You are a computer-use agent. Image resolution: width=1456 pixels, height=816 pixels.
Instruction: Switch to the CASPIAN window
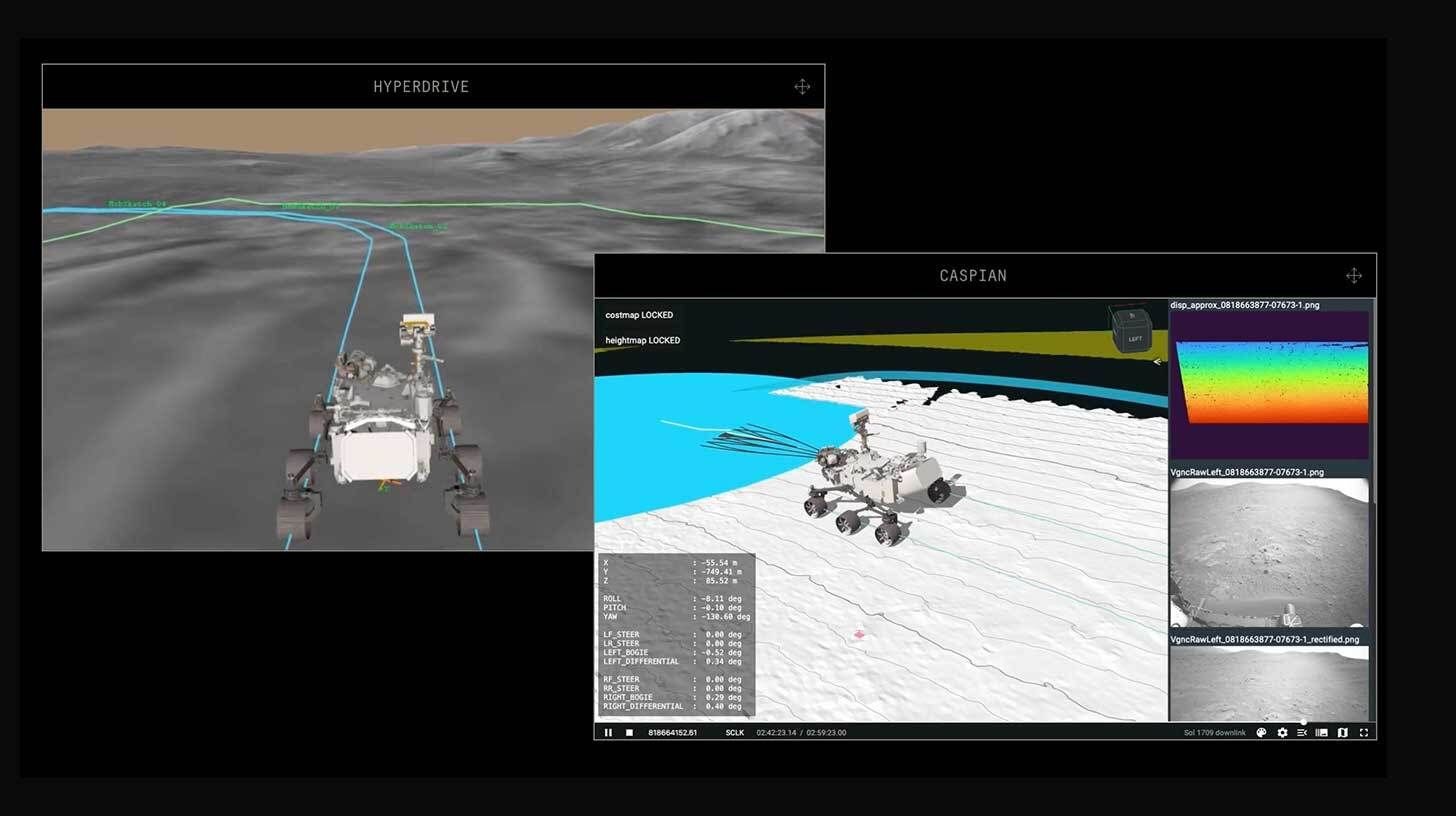point(971,274)
